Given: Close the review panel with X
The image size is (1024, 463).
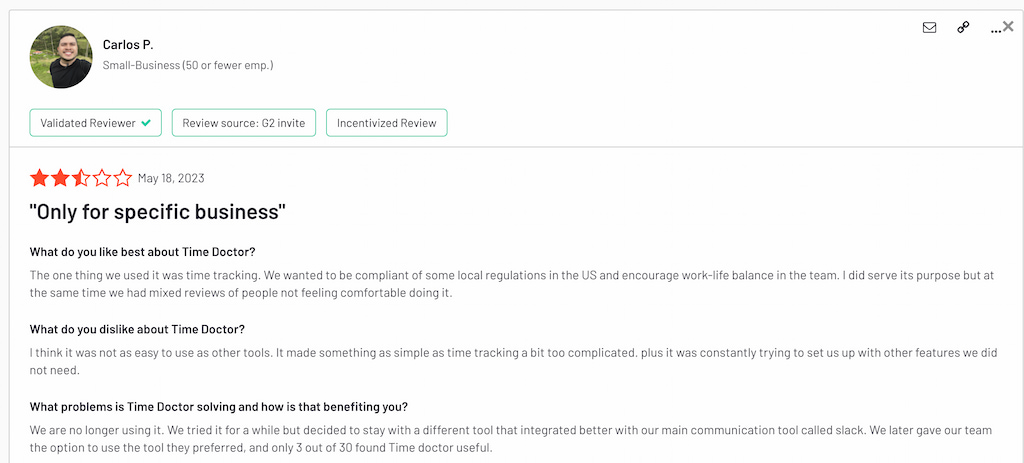Looking at the screenshot, I should coord(1008,27).
